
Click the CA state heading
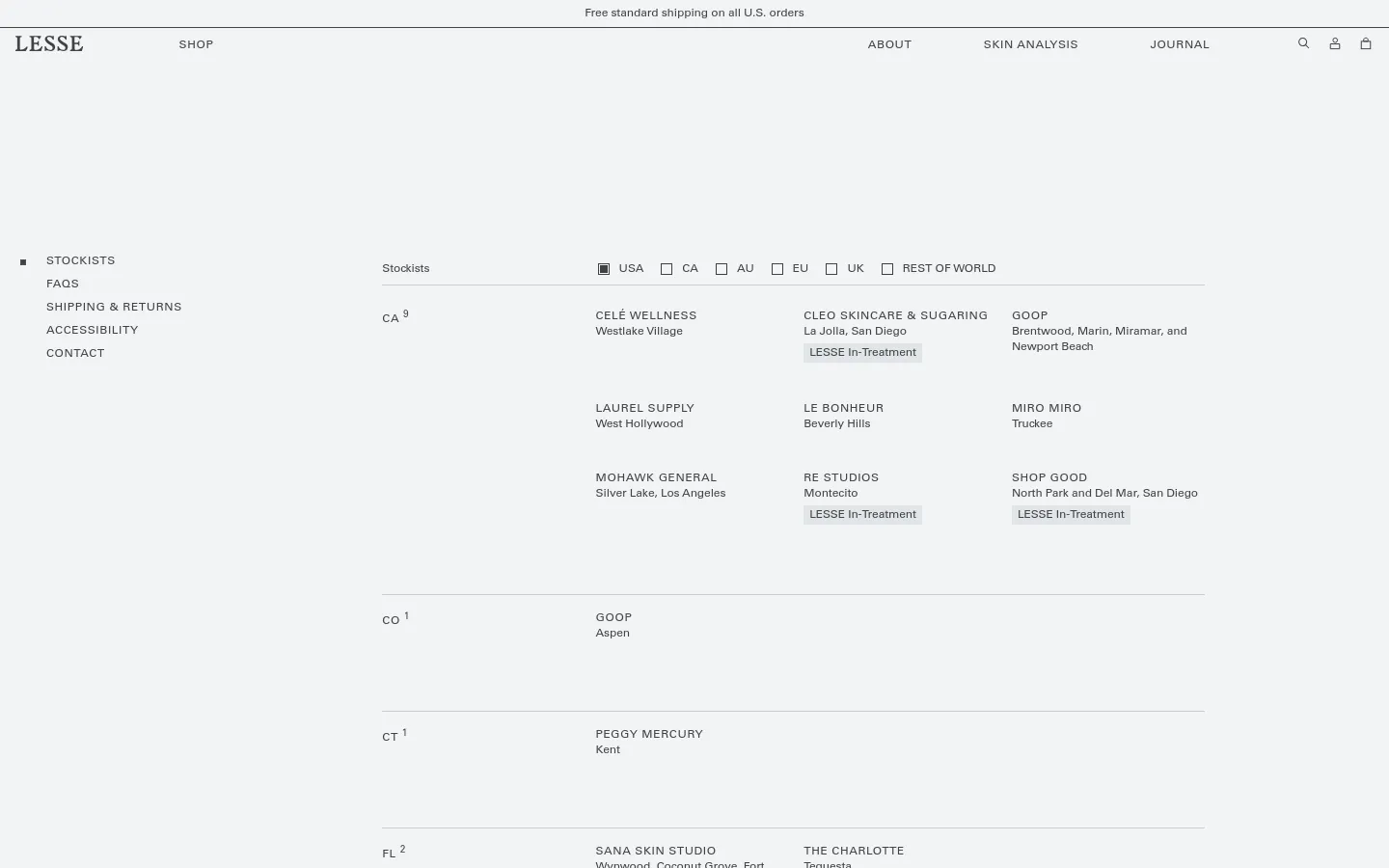tap(391, 318)
